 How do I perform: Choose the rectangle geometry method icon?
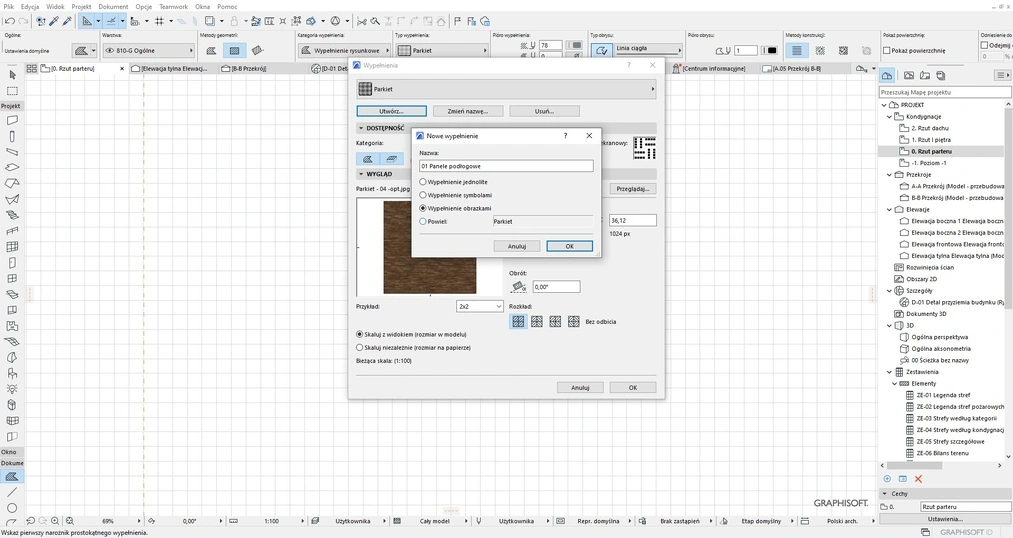click(x=235, y=50)
